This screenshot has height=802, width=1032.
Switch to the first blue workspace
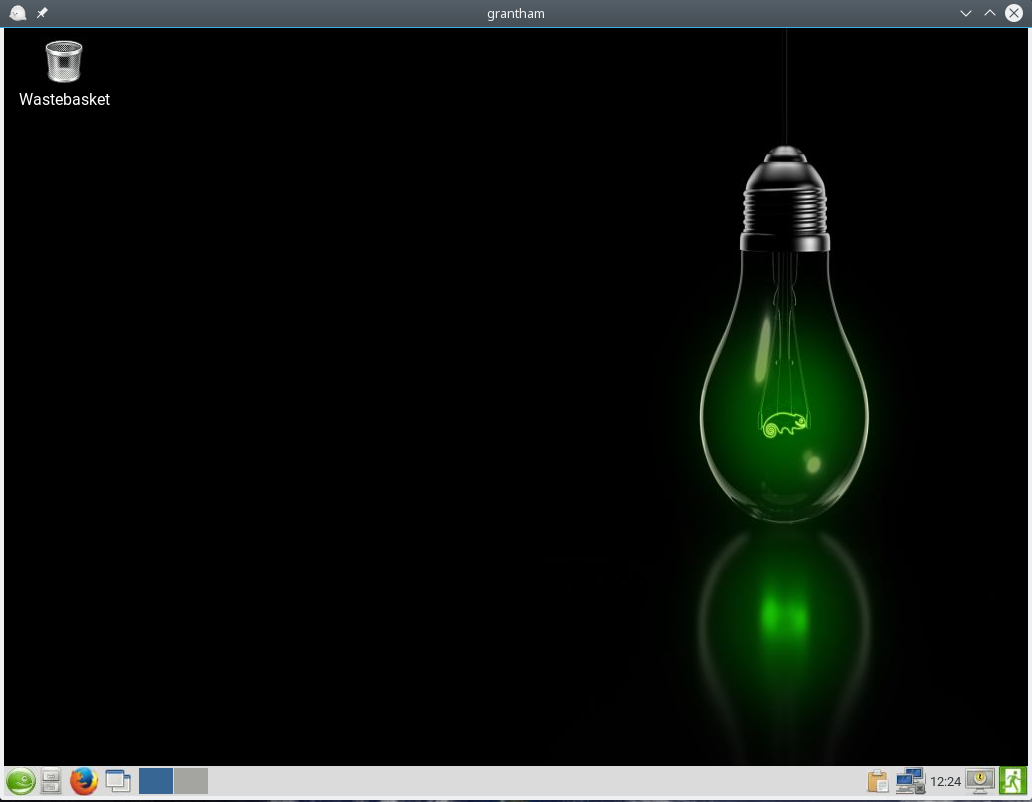tap(156, 781)
